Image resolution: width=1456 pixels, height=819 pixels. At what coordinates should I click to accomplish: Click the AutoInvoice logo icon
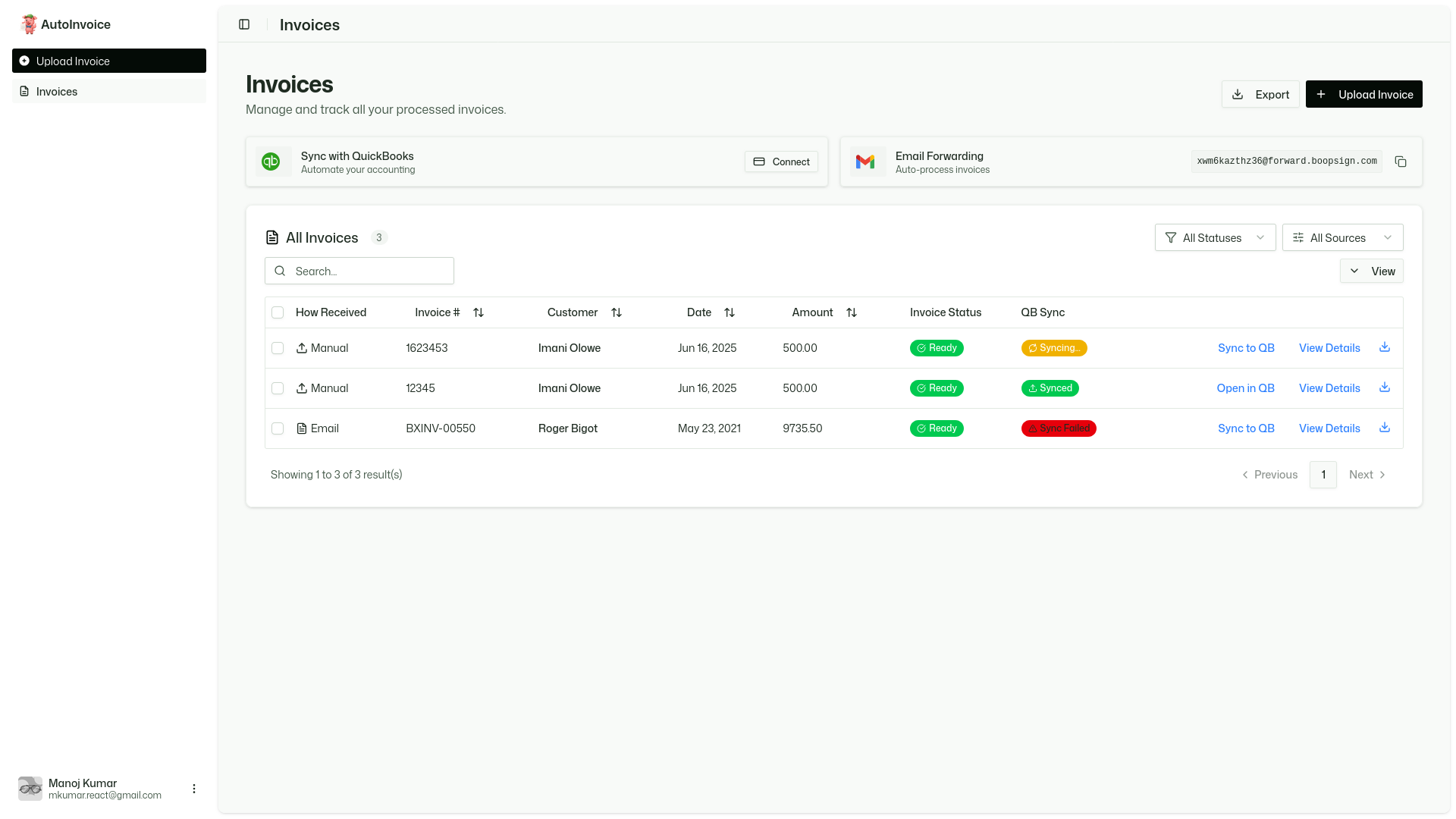[x=29, y=24]
